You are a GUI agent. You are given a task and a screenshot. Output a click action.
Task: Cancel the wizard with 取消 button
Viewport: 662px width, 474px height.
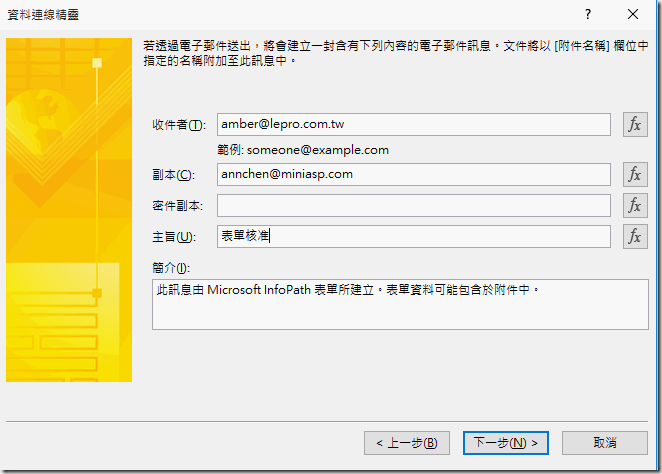[604, 442]
